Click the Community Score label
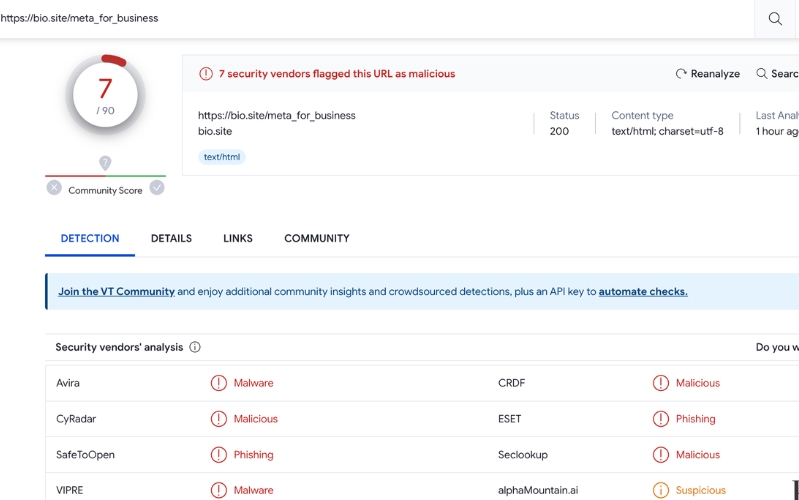799x500 pixels. point(105,191)
